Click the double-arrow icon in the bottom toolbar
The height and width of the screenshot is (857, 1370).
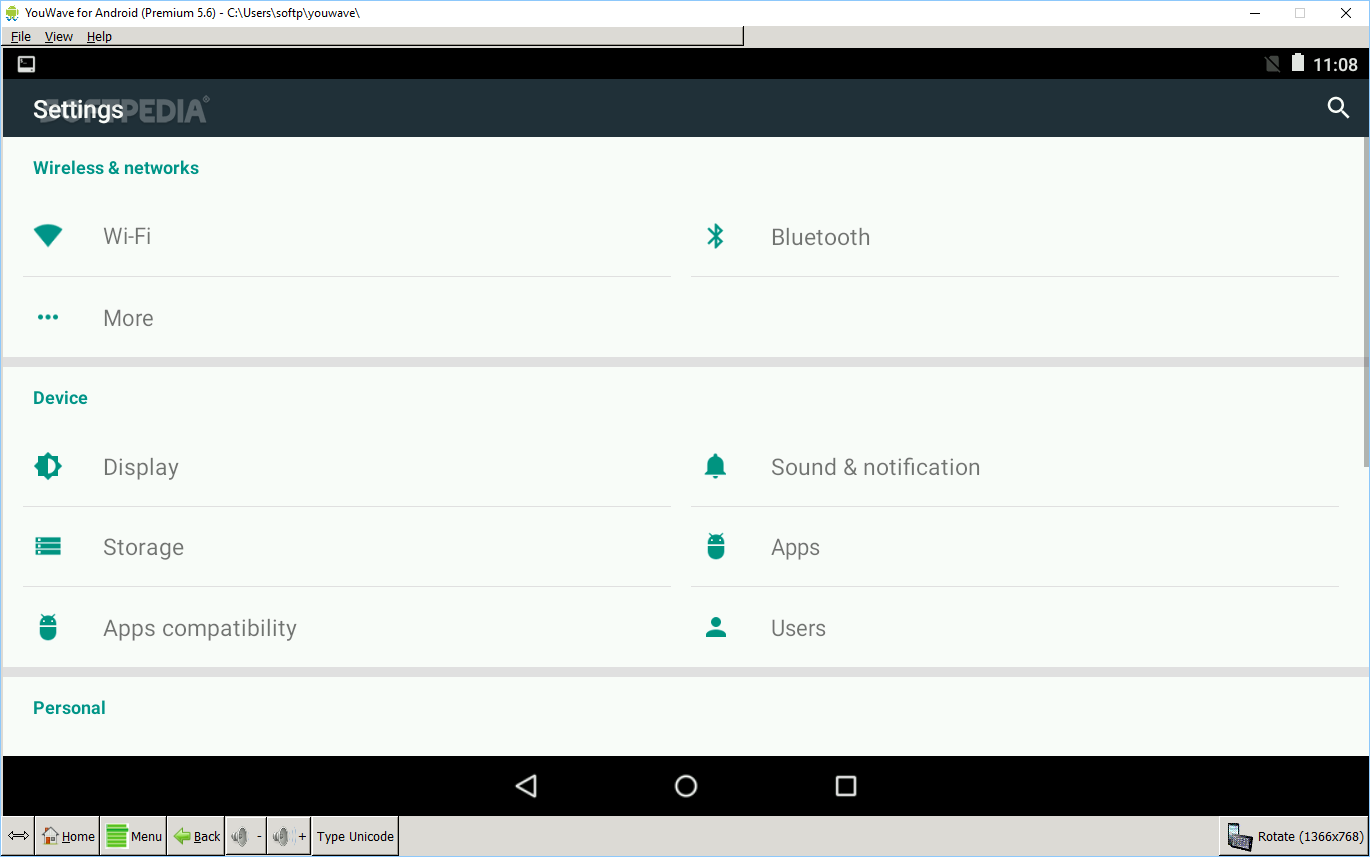(18, 836)
